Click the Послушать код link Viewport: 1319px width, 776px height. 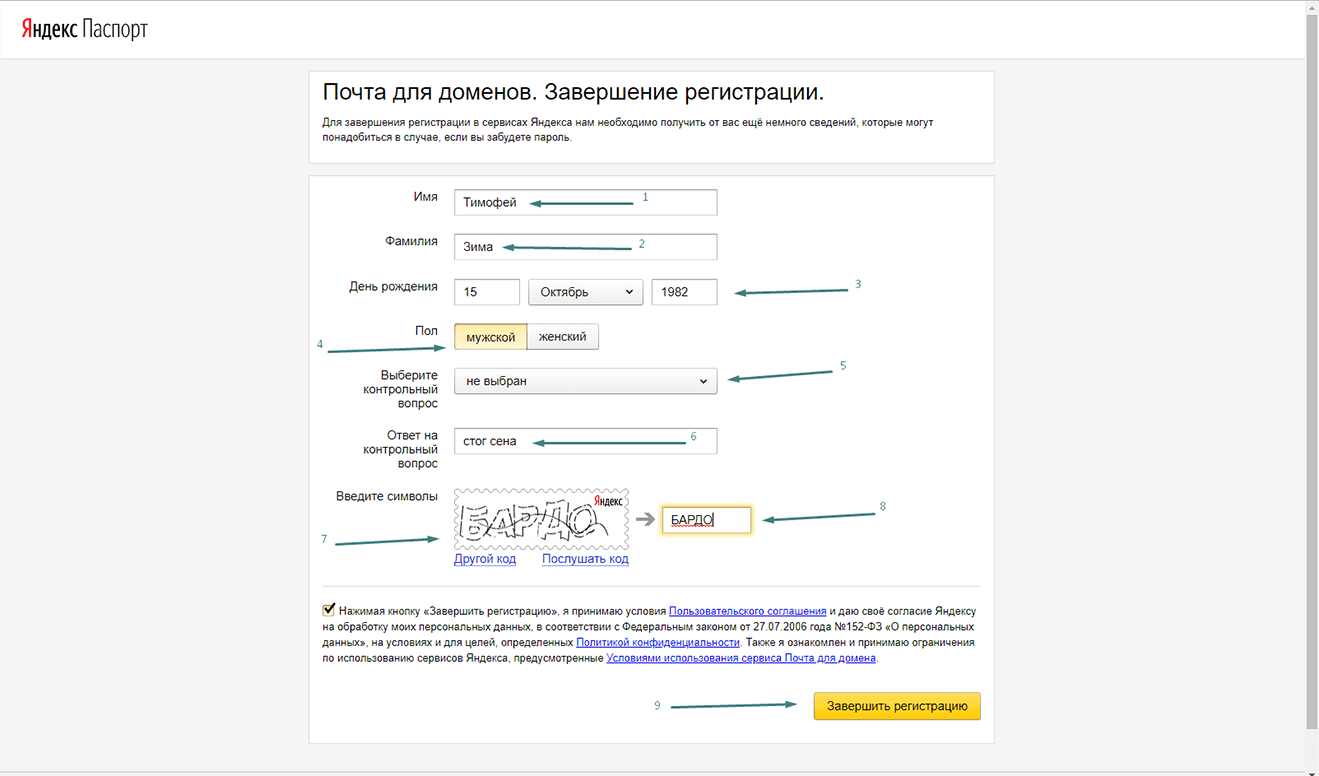[x=585, y=559]
